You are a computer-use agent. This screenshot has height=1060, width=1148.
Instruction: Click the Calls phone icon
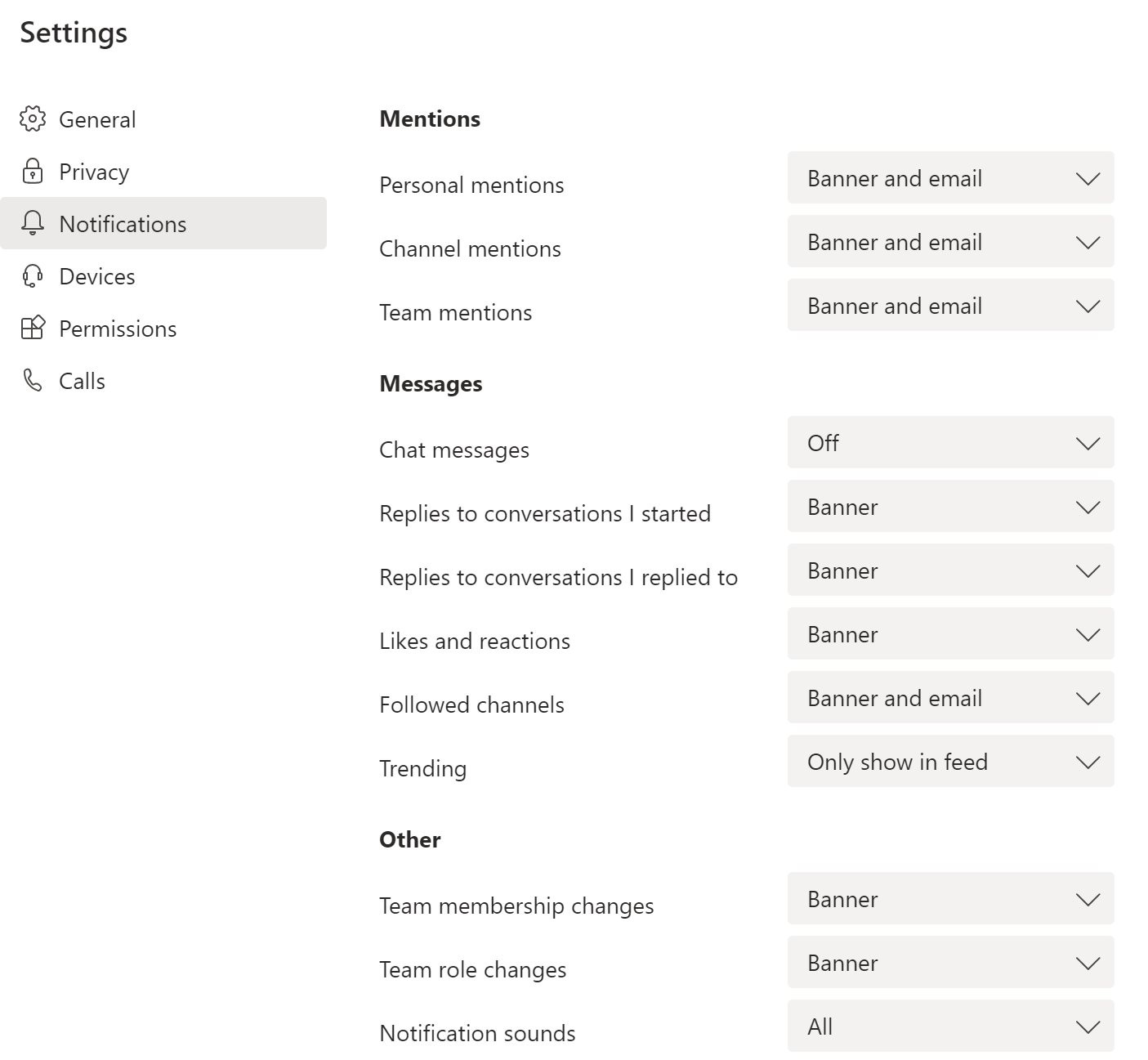pos(32,380)
